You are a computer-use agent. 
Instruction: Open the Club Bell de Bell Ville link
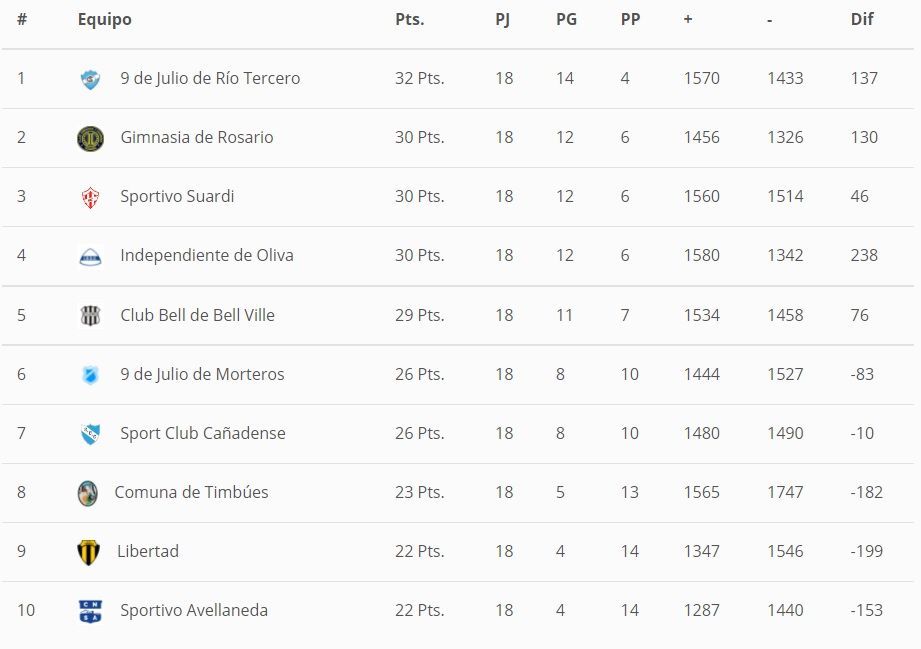197,315
